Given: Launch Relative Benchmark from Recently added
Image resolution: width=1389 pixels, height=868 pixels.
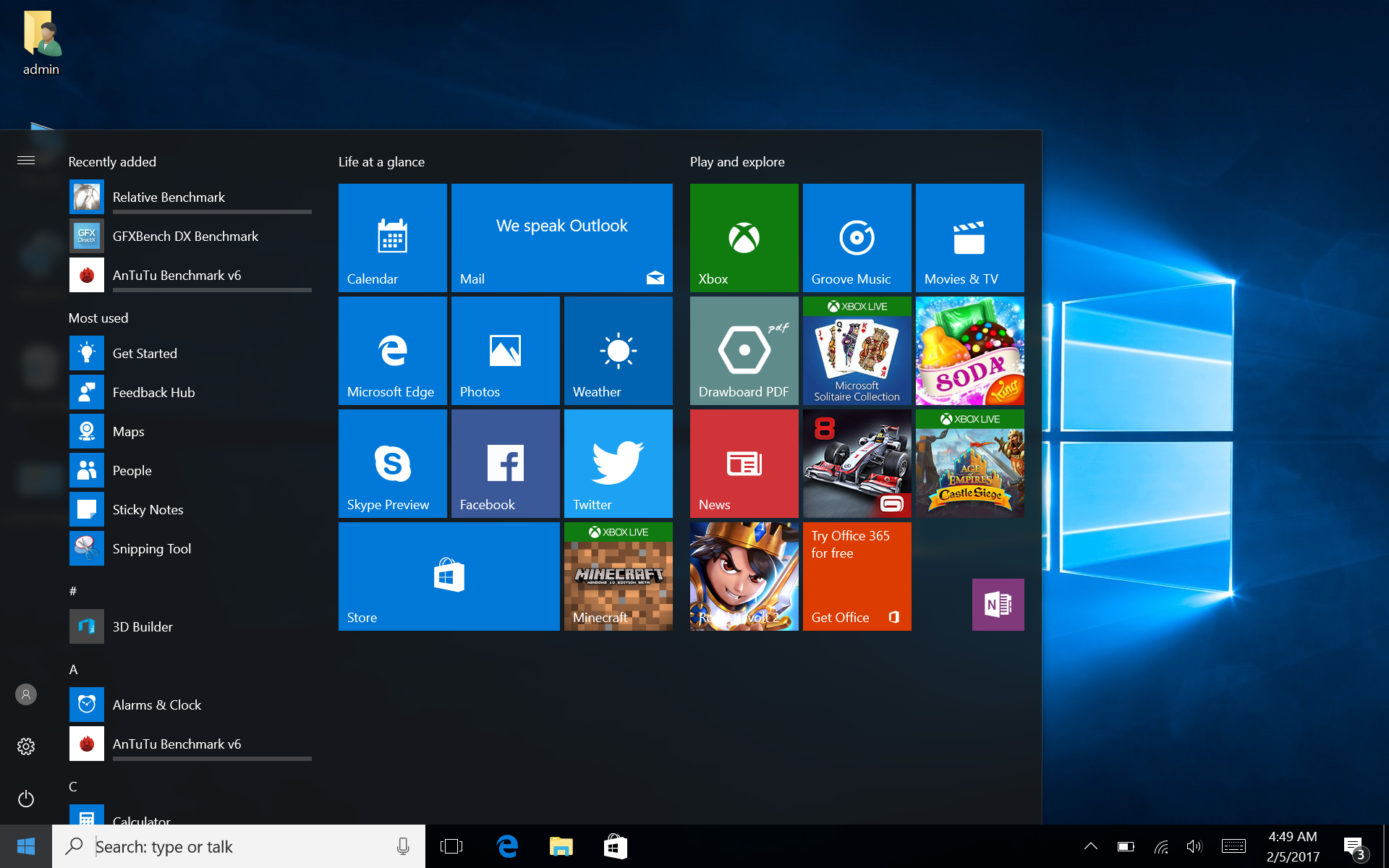Looking at the screenshot, I should [x=190, y=197].
